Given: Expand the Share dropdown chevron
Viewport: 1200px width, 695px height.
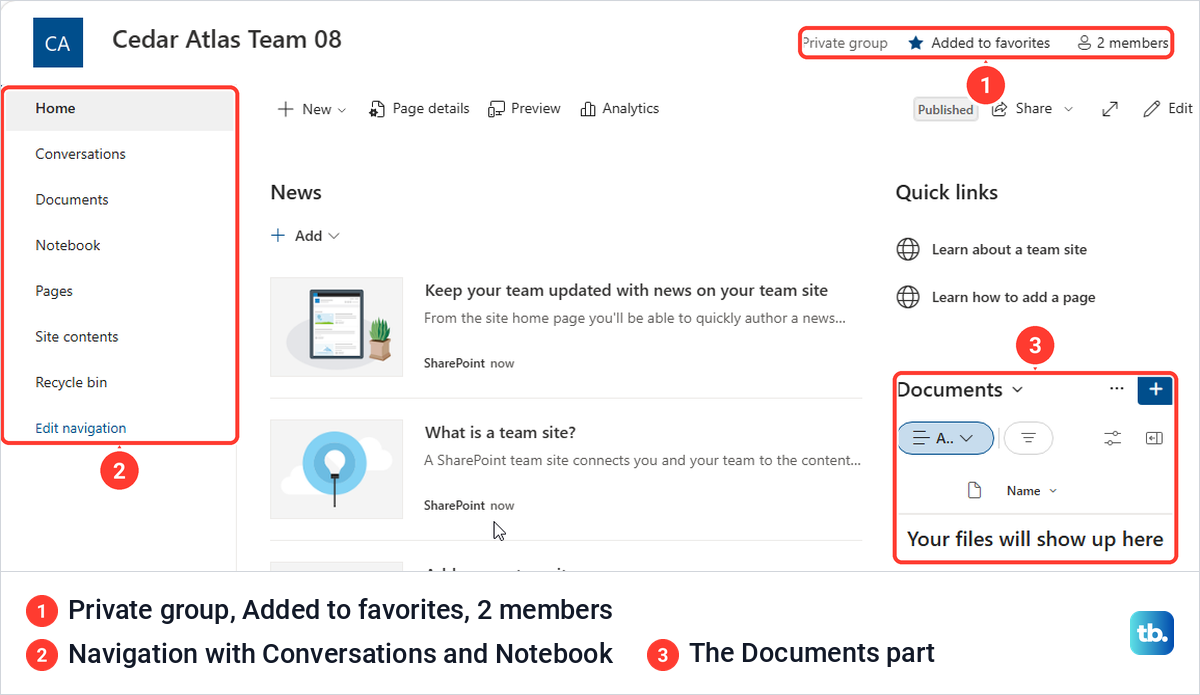Looking at the screenshot, I should [x=1068, y=109].
